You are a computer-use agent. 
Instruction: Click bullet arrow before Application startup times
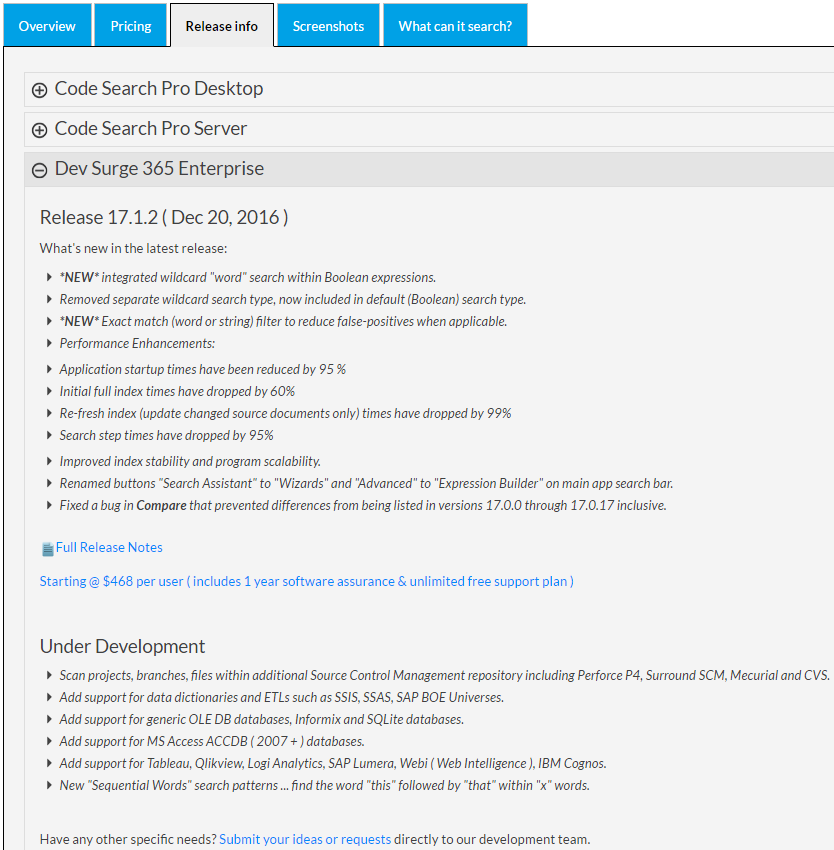coord(49,369)
